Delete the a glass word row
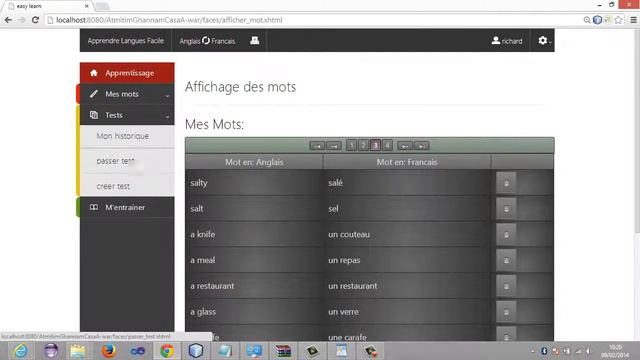 (506, 312)
